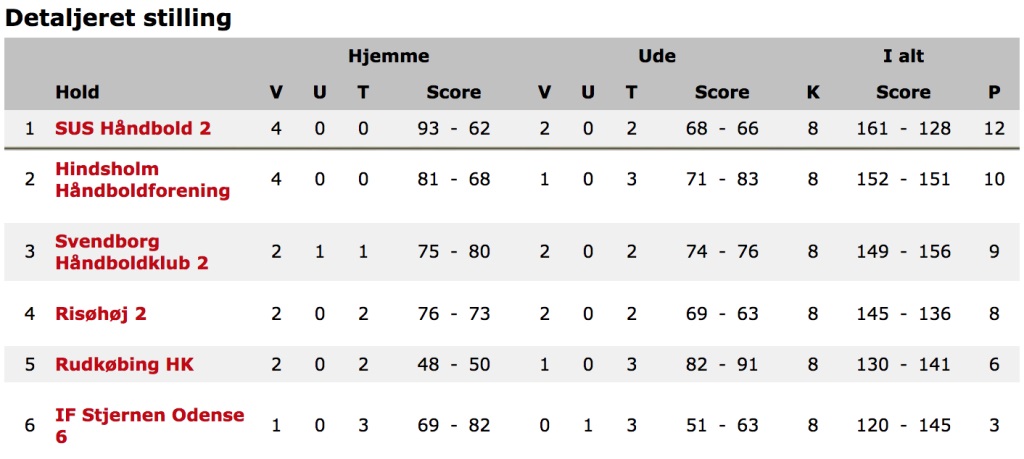Select Svendborg's home score 75 - 80

click(454, 251)
